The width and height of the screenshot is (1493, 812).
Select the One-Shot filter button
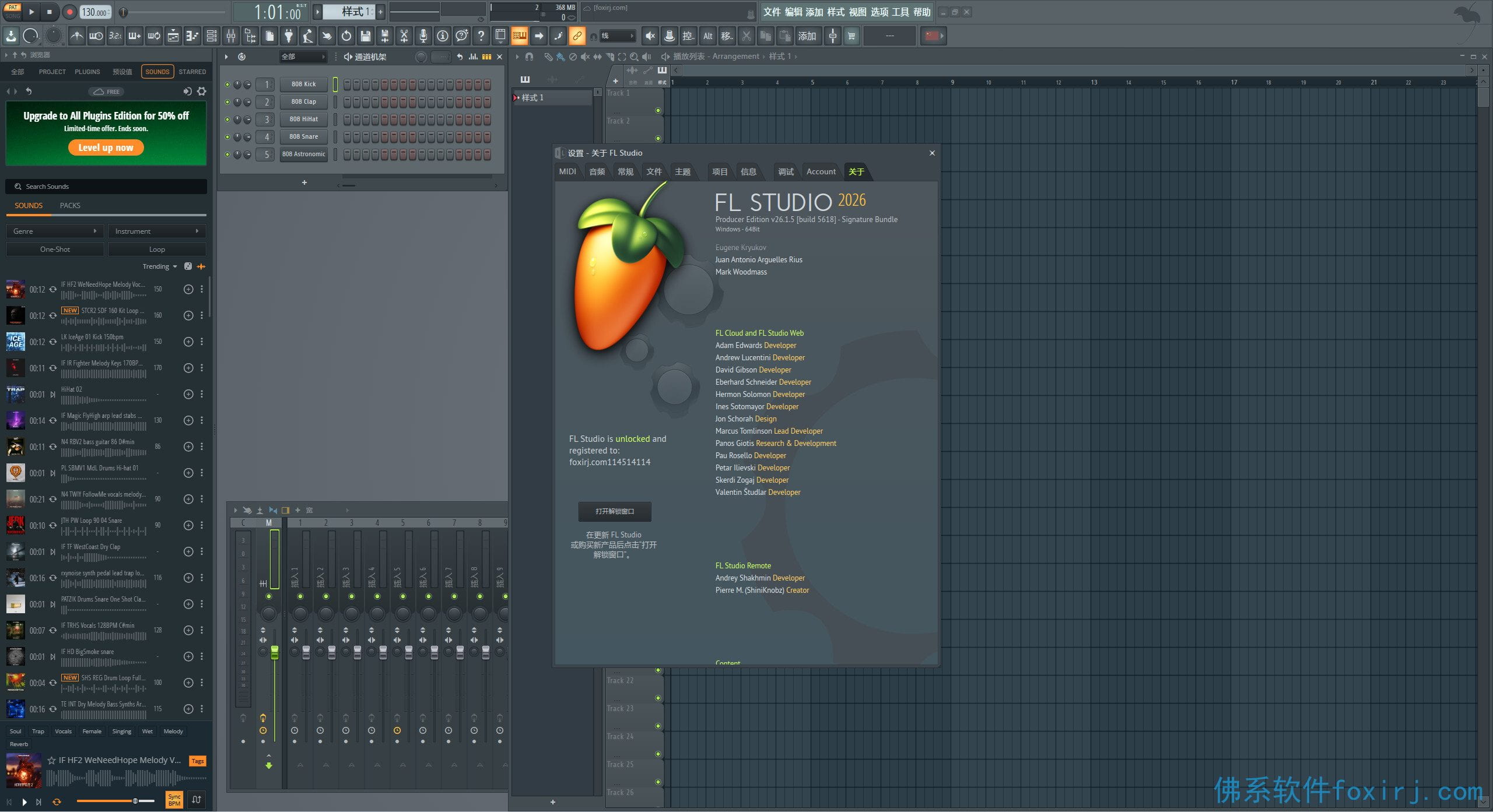55,249
